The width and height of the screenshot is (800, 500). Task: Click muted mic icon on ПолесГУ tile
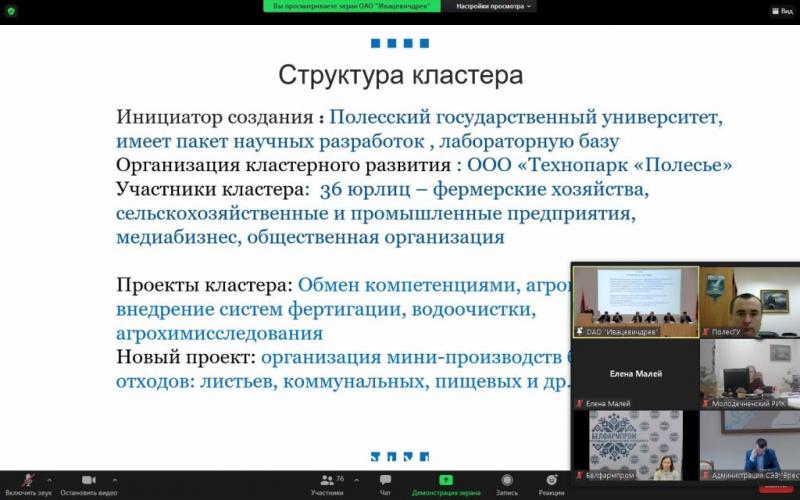coord(707,332)
